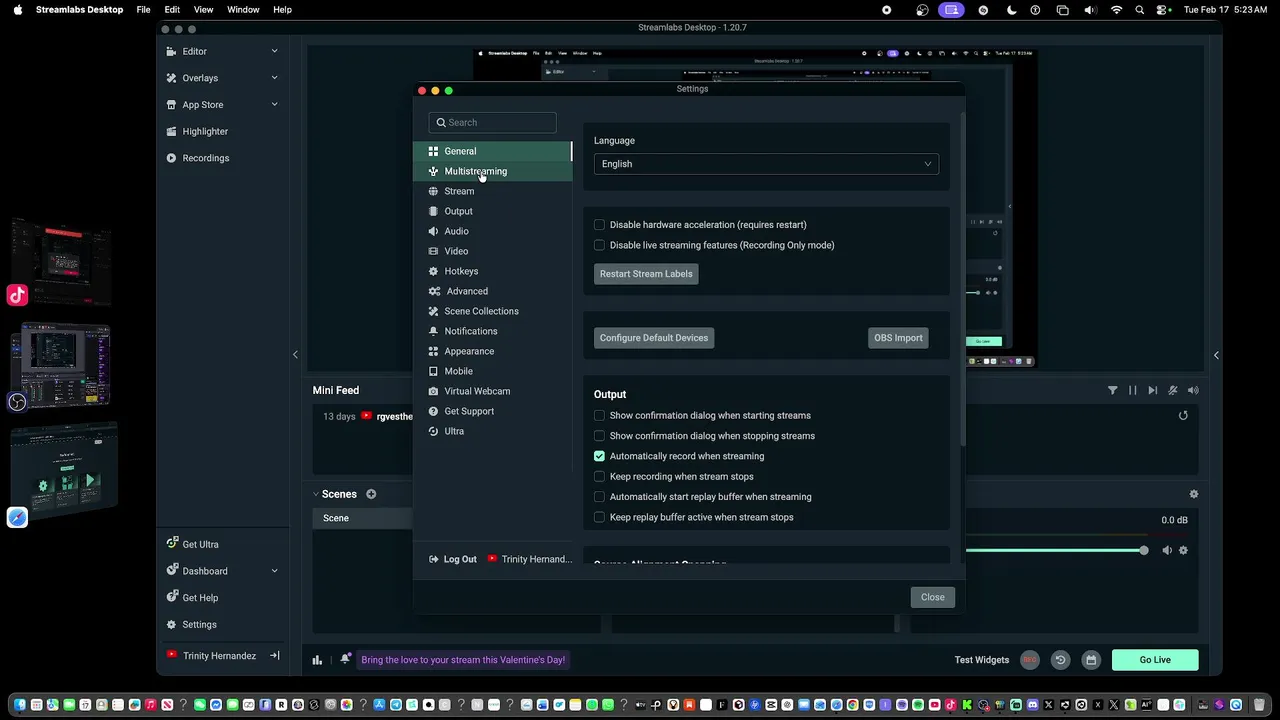Image resolution: width=1280 pixels, height=720 pixels.
Task: Click the App Store sidebar icon
Action: pyautogui.click(x=171, y=105)
